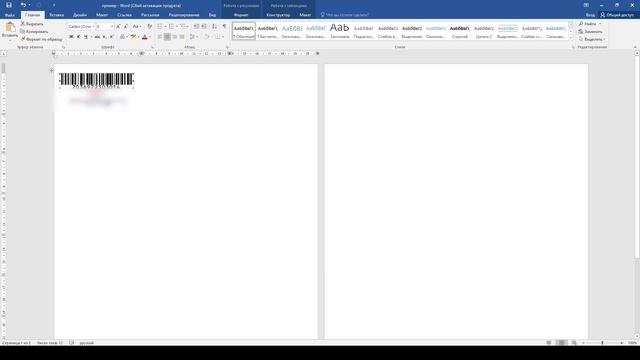640x360 pixels.
Task: Toggle italic К formatting
Action: coord(78,37)
